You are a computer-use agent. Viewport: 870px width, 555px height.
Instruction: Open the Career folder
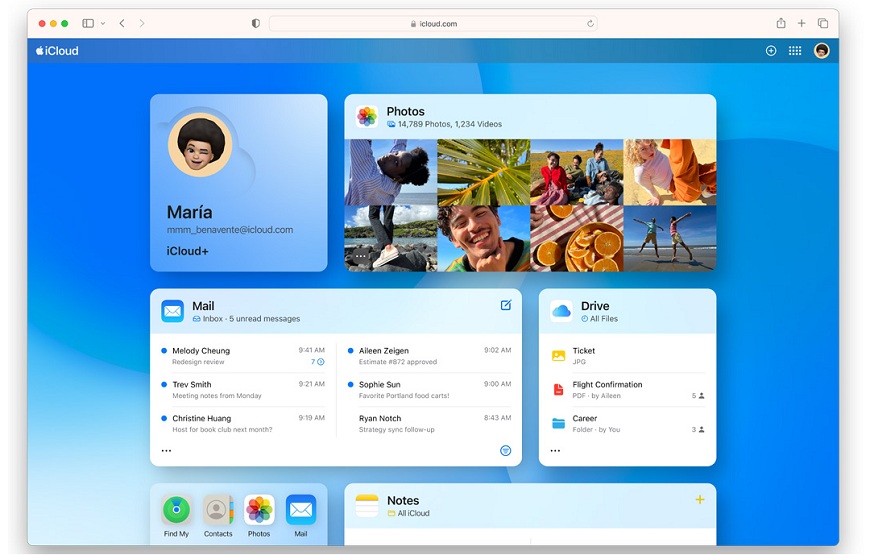coord(628,423)
